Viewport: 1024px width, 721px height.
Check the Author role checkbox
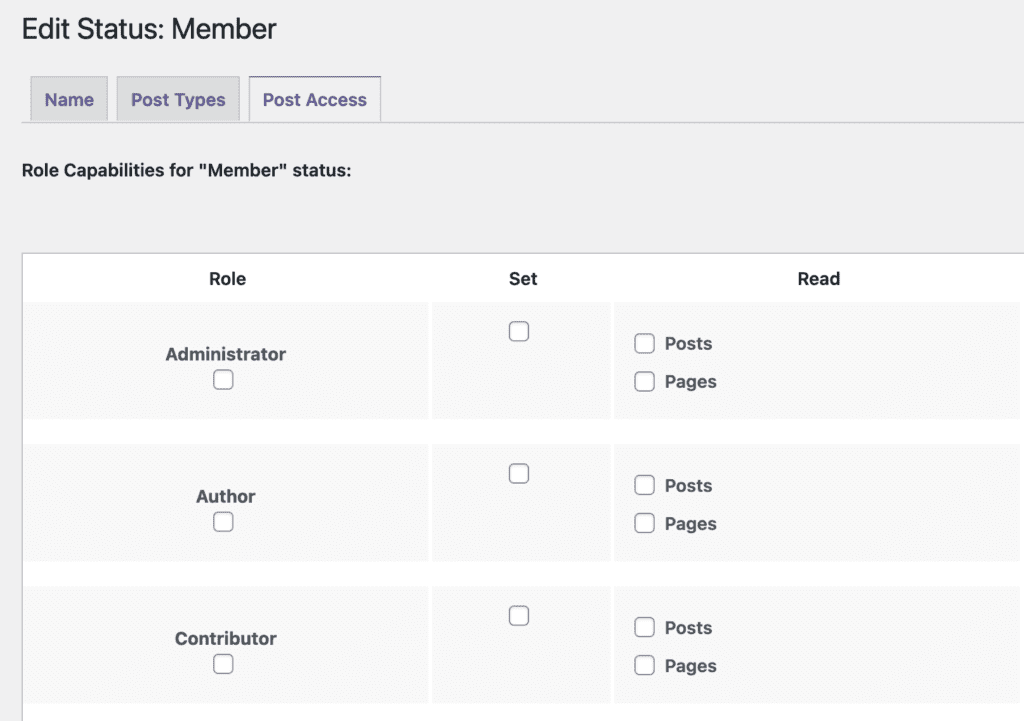[x=223, y=521]
